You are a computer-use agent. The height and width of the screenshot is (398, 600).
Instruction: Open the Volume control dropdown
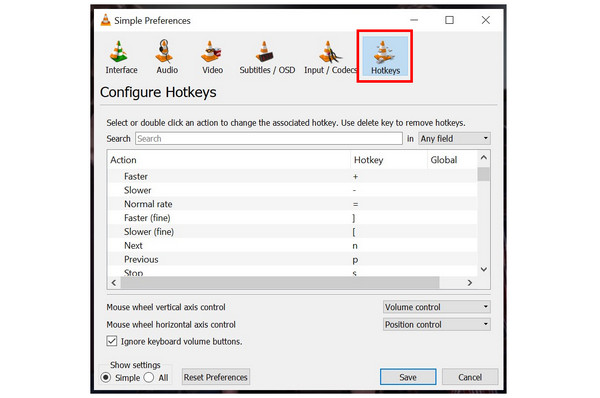pyautogui.click(x=437, y=307)
